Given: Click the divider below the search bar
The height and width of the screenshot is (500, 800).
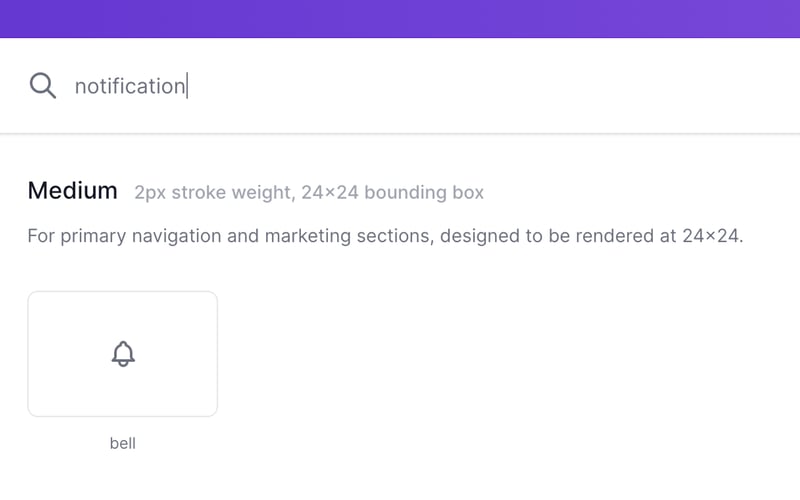Looking at the screenshot, I should point(400,133).
